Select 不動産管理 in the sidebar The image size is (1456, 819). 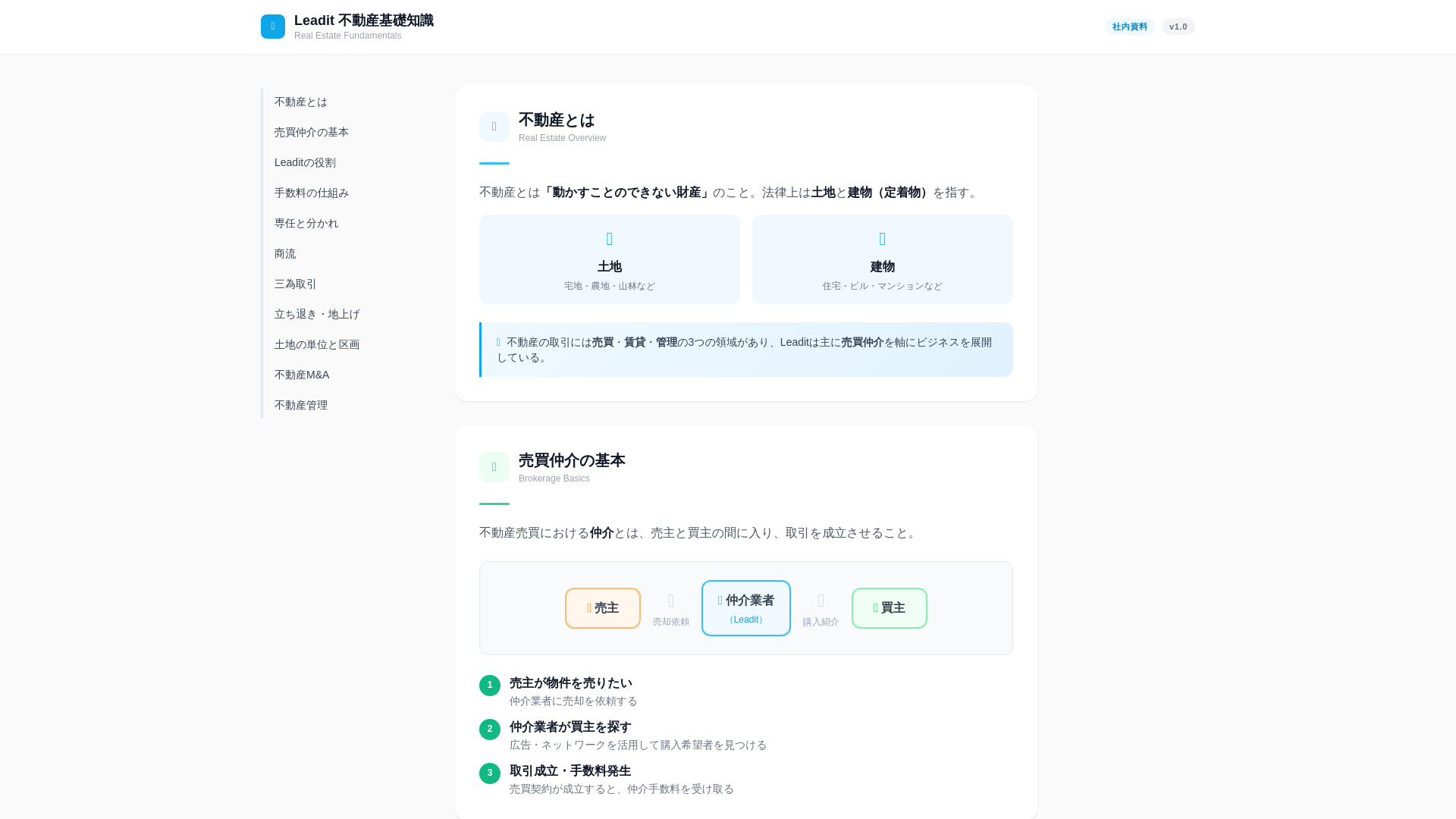pos(301,405)
